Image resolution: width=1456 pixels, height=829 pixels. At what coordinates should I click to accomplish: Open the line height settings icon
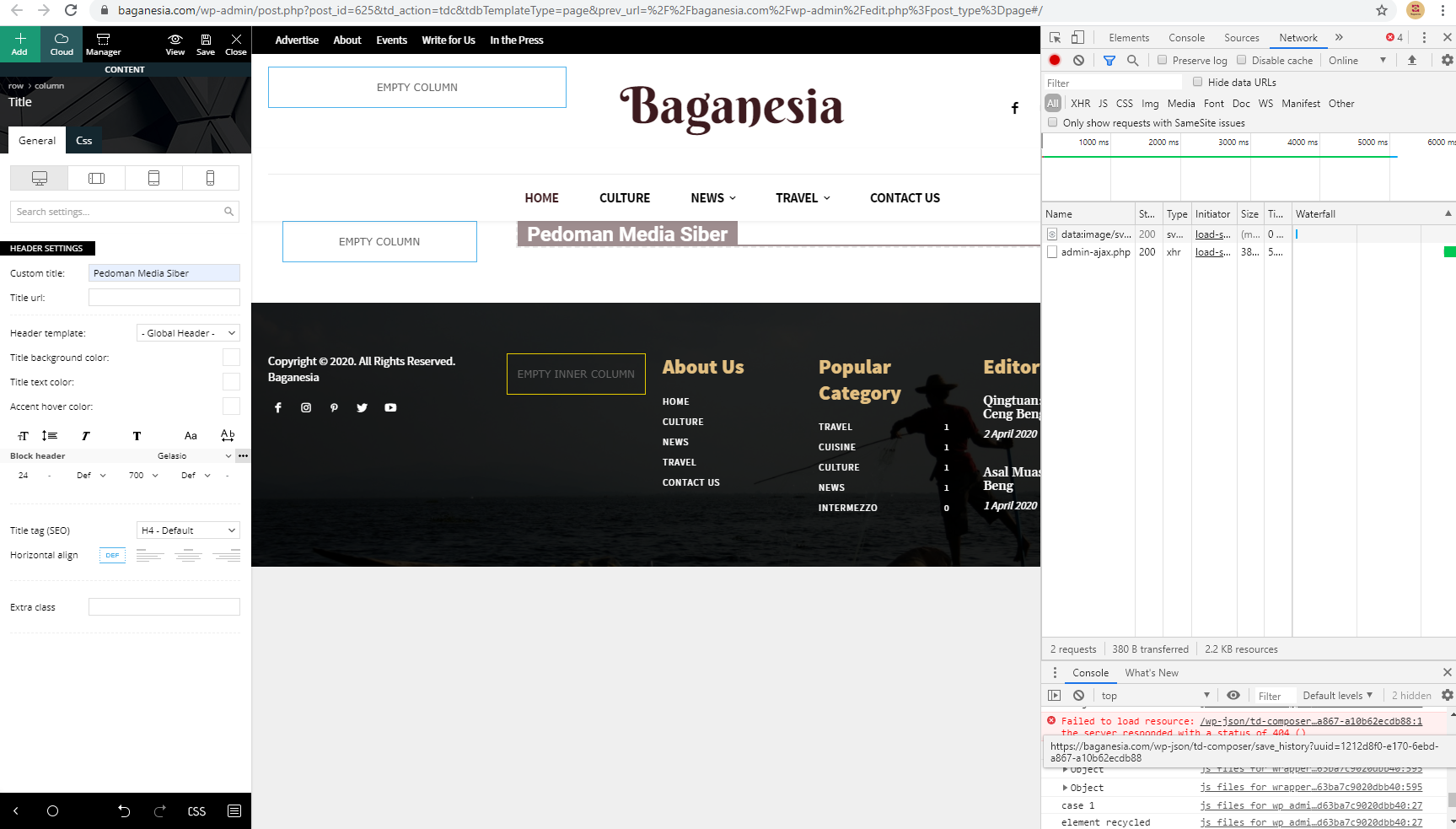(50, 436)
